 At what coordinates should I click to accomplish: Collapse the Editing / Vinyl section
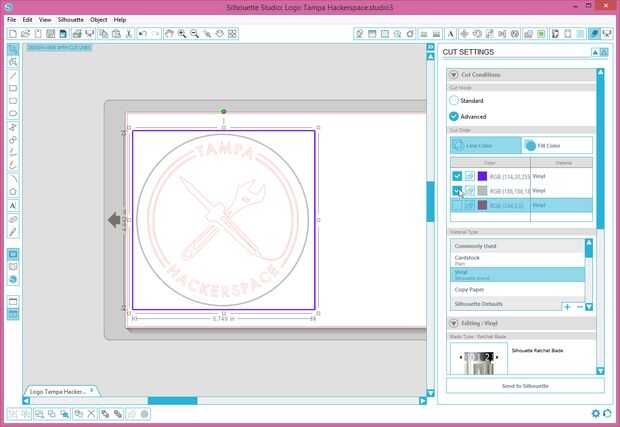(x=454, y=323)
